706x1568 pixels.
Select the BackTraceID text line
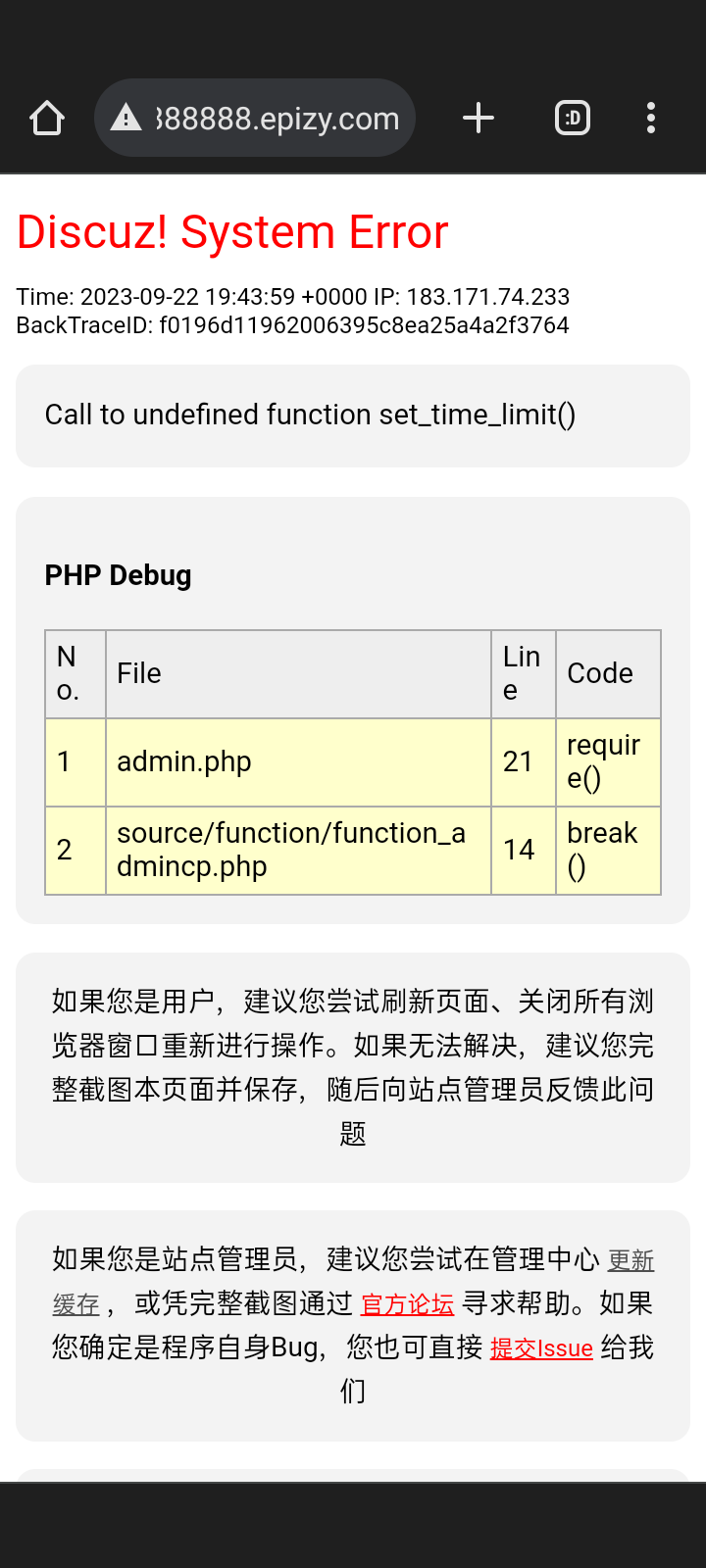[292, 325]
